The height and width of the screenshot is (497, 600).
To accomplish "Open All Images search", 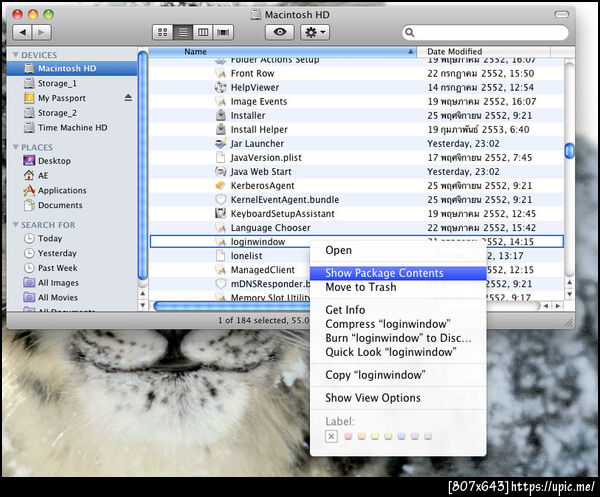I will [72, 283].
